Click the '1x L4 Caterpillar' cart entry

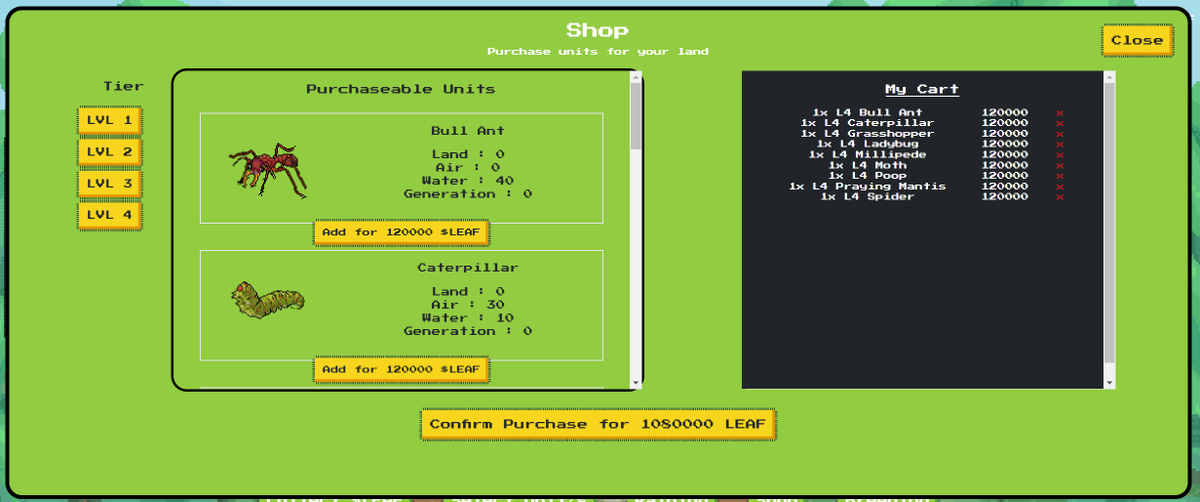pyautogui.click(x=867, y=123)
